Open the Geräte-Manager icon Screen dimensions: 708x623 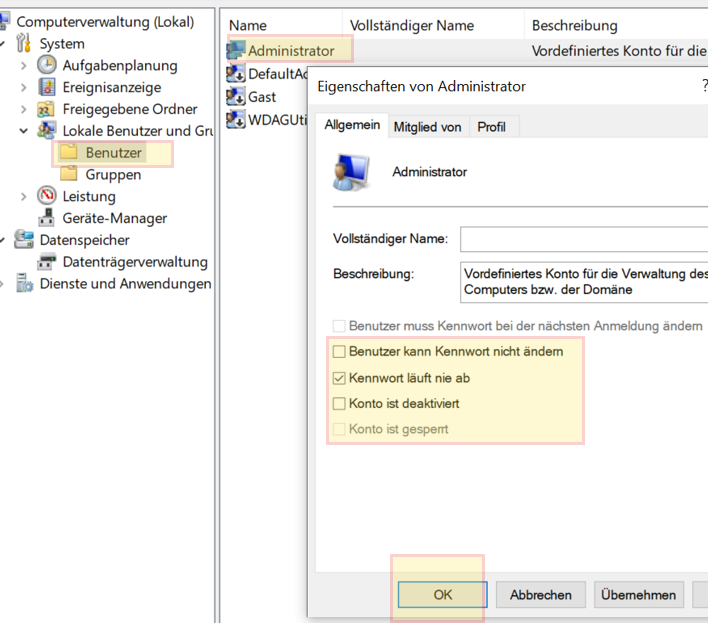point(47,218)
